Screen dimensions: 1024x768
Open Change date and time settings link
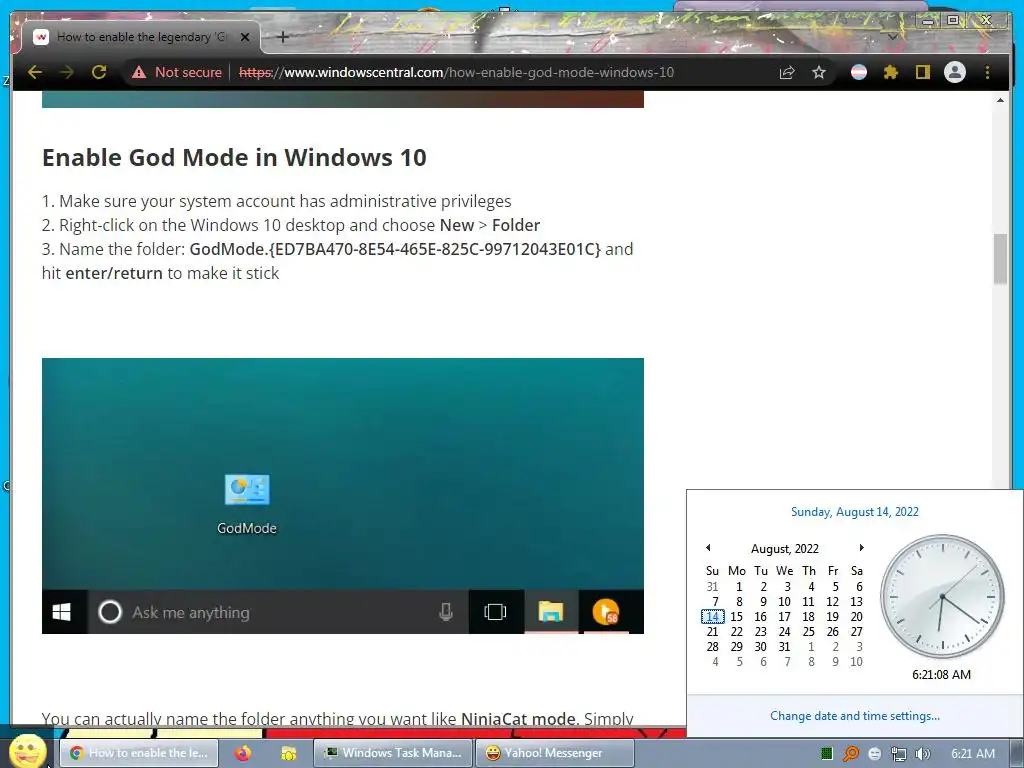(x=855, y=716)
